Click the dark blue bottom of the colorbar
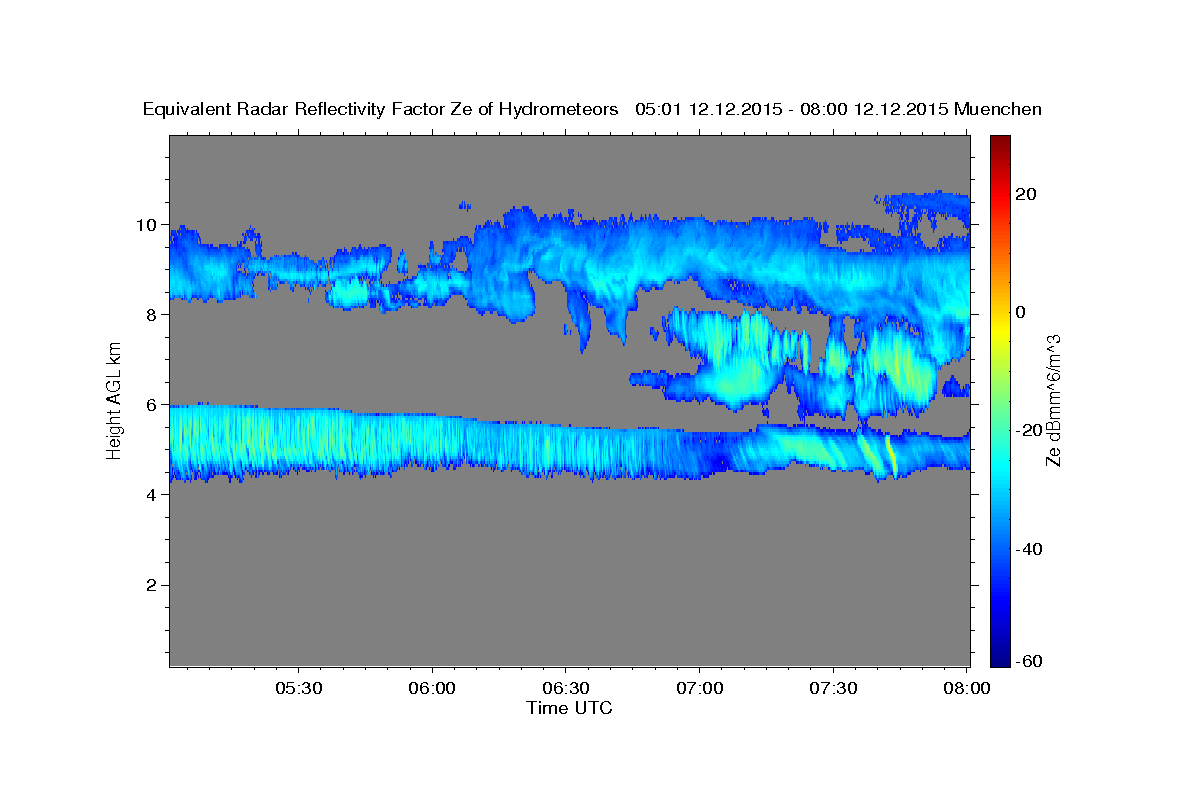Image resolution: width=1200 pixels, height=800 pixels. pos(999,658)
